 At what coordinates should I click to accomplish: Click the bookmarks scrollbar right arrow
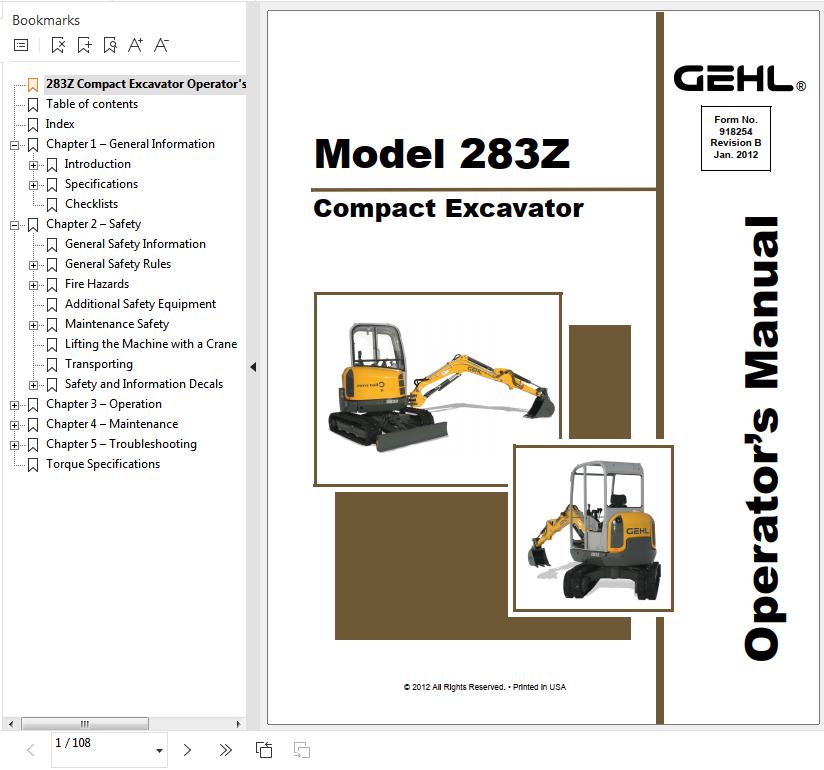click(x=239, y=724)
